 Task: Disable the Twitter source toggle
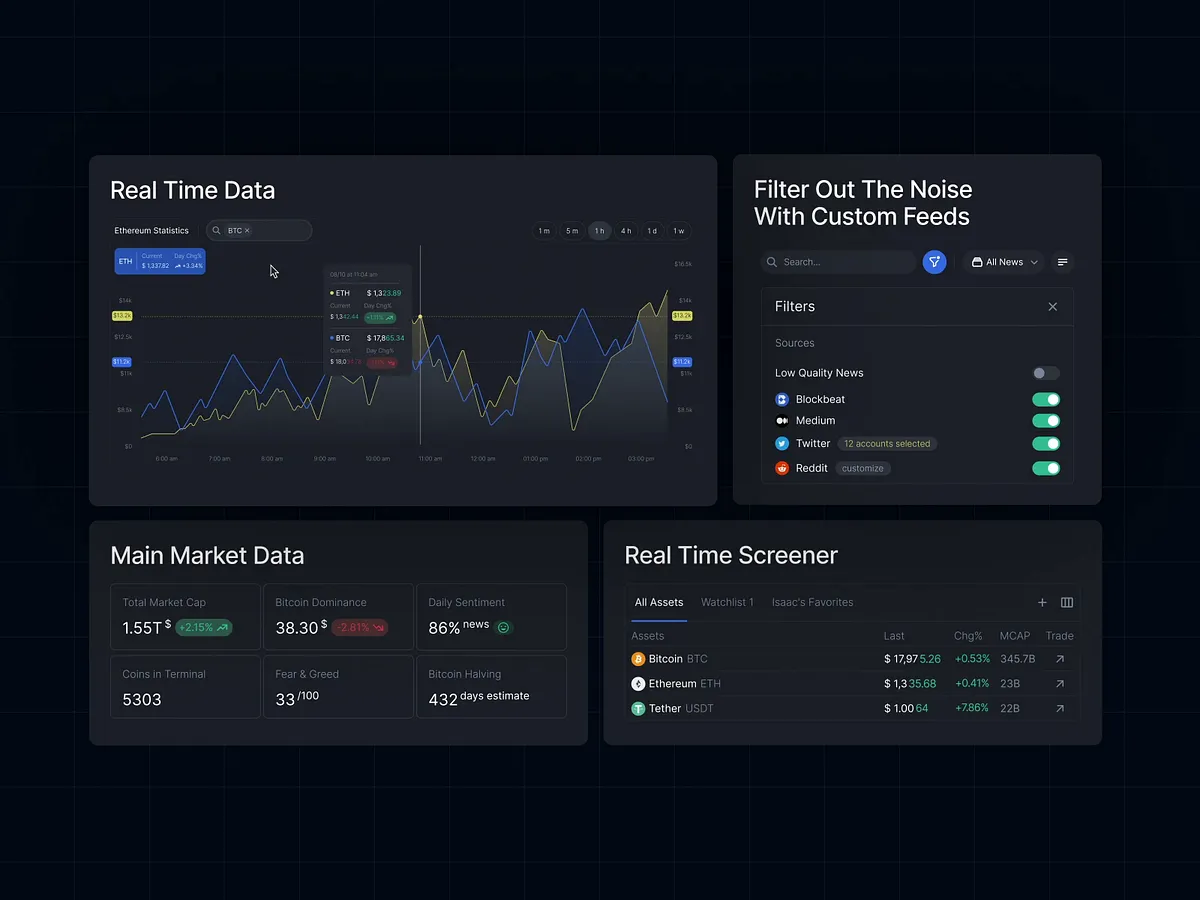tap(1046, 443)
